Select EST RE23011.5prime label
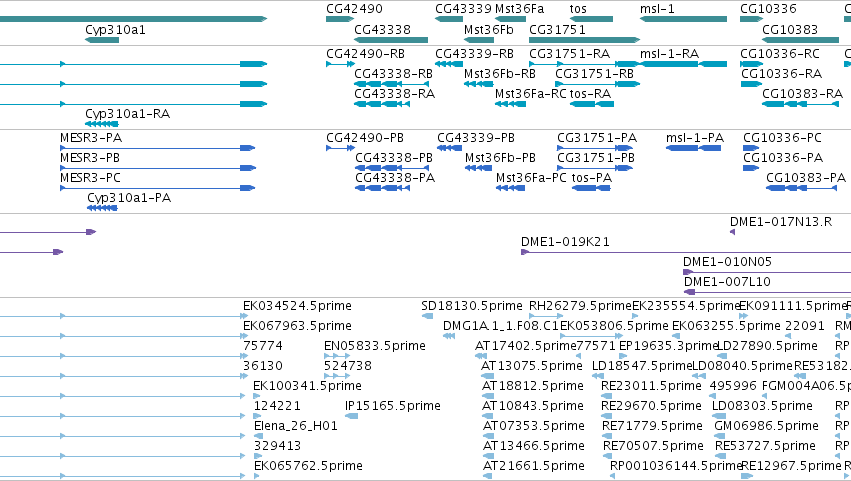Viewport: 851px width, 481px height. pos(651,386)
